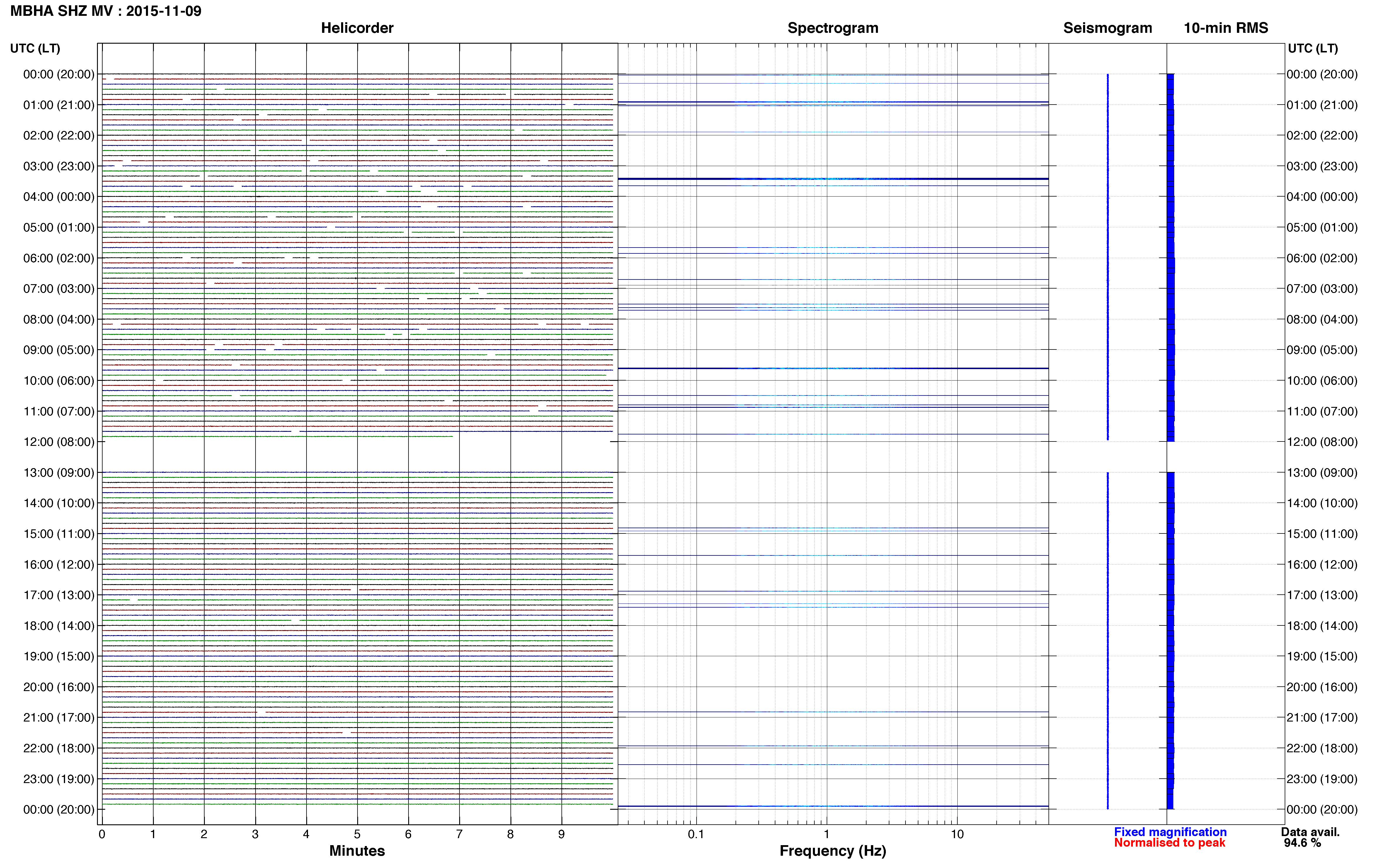
Task: Click '02:00 (22:00)' on the RMS-side axis
Action: (1322, 135)
